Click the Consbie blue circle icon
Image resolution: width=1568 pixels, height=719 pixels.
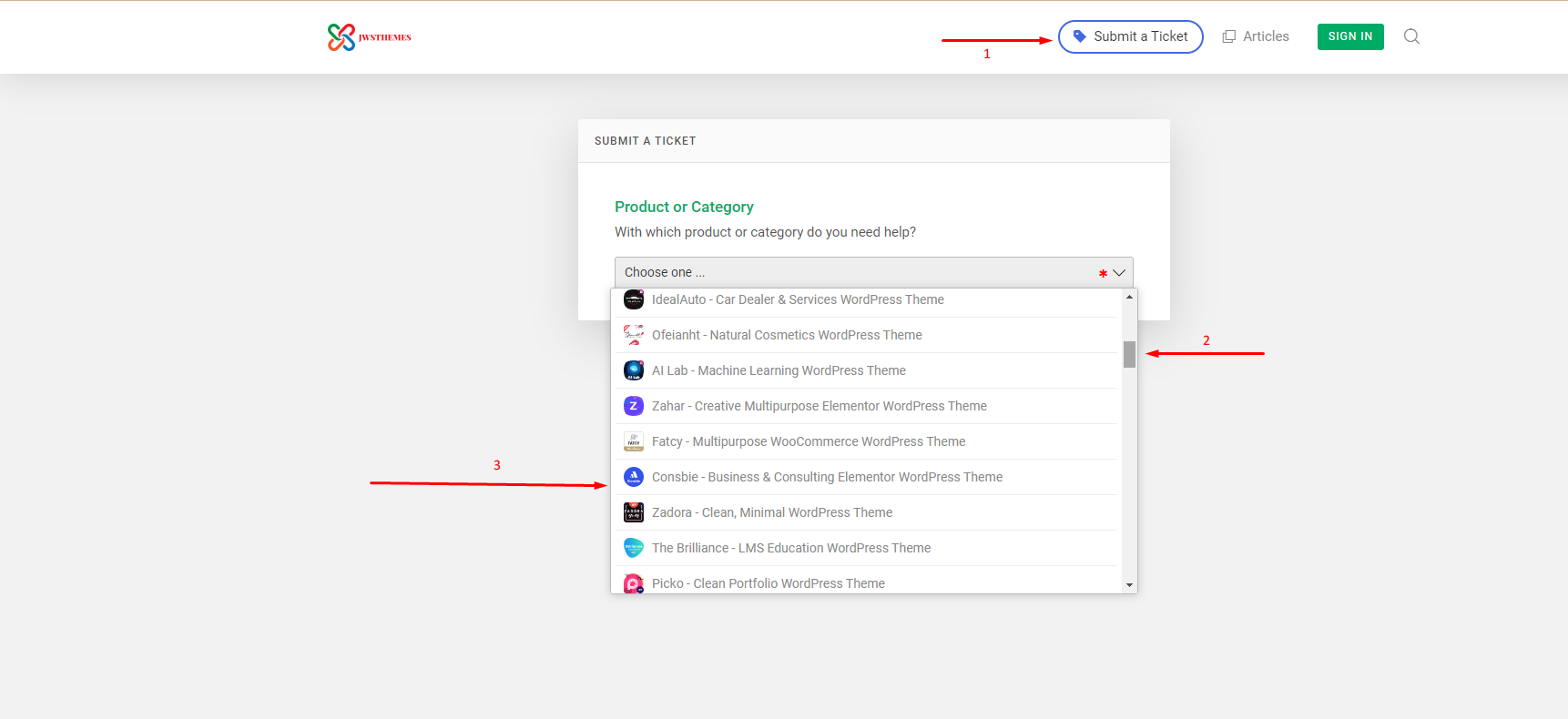[634, 477]
